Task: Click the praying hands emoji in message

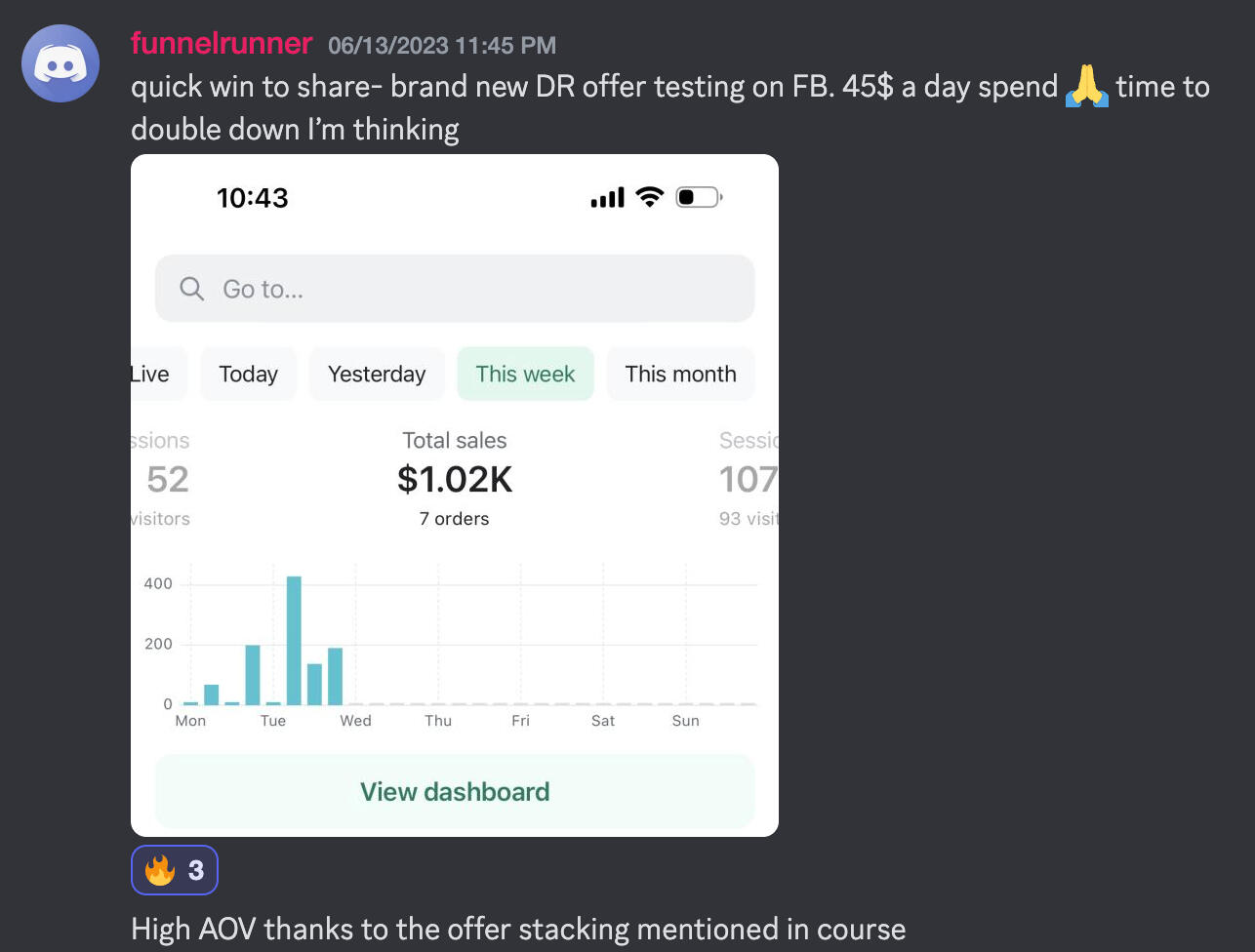Action: (1087, 87)
